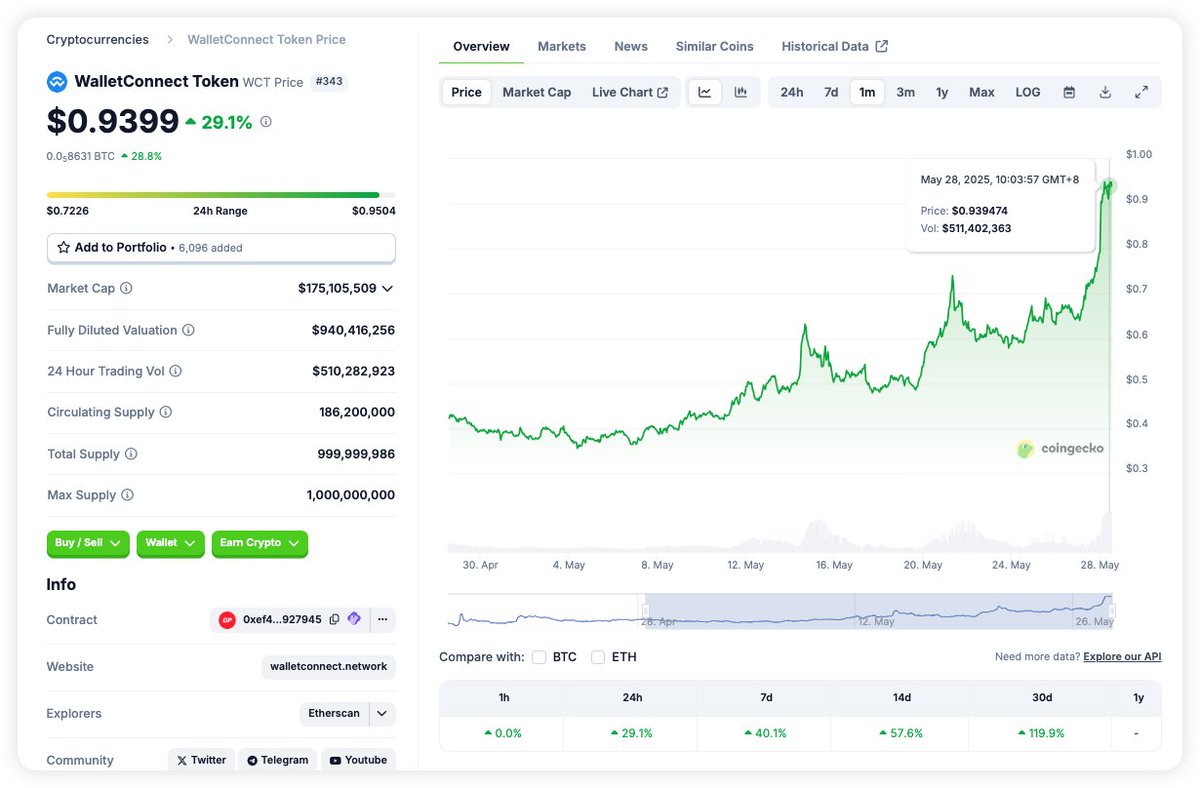
Task: Set chart range to Max
Action: [982, 92]
